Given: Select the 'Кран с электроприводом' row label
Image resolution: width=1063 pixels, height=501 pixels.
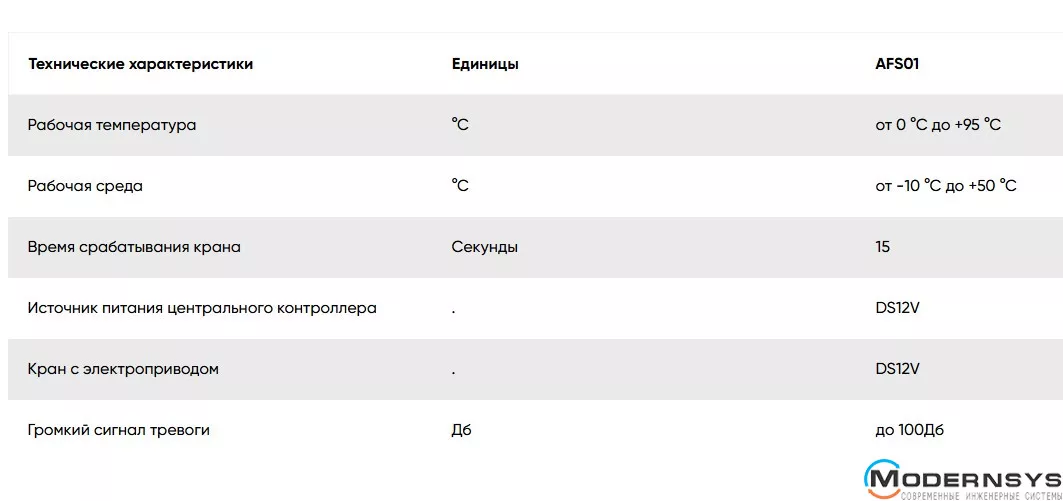Looking at the screenshot, I should [x=123, y=369].
